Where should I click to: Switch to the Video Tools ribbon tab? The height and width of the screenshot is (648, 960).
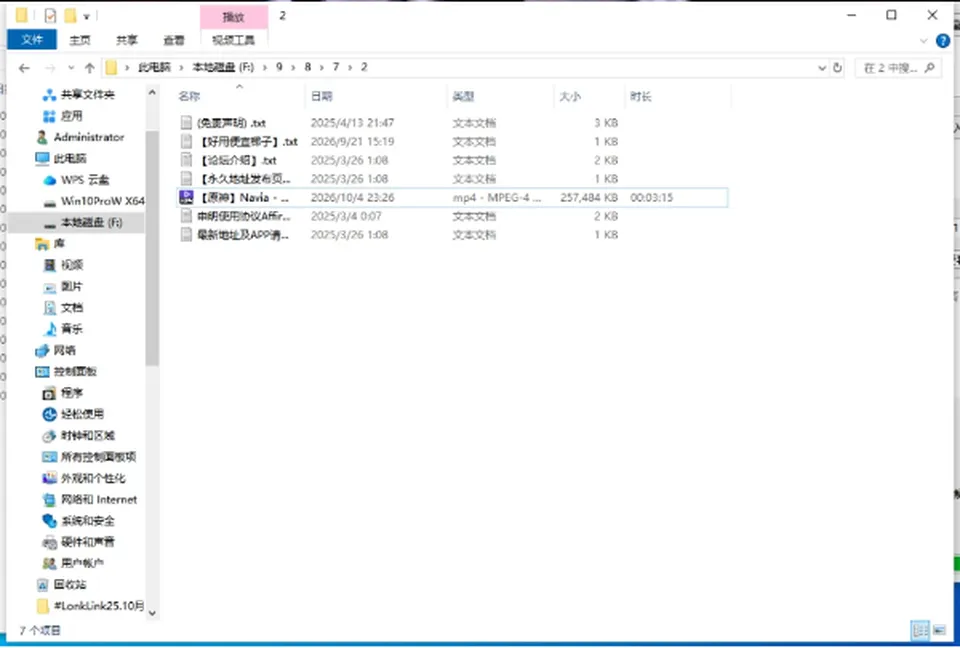tap(233, 40)
